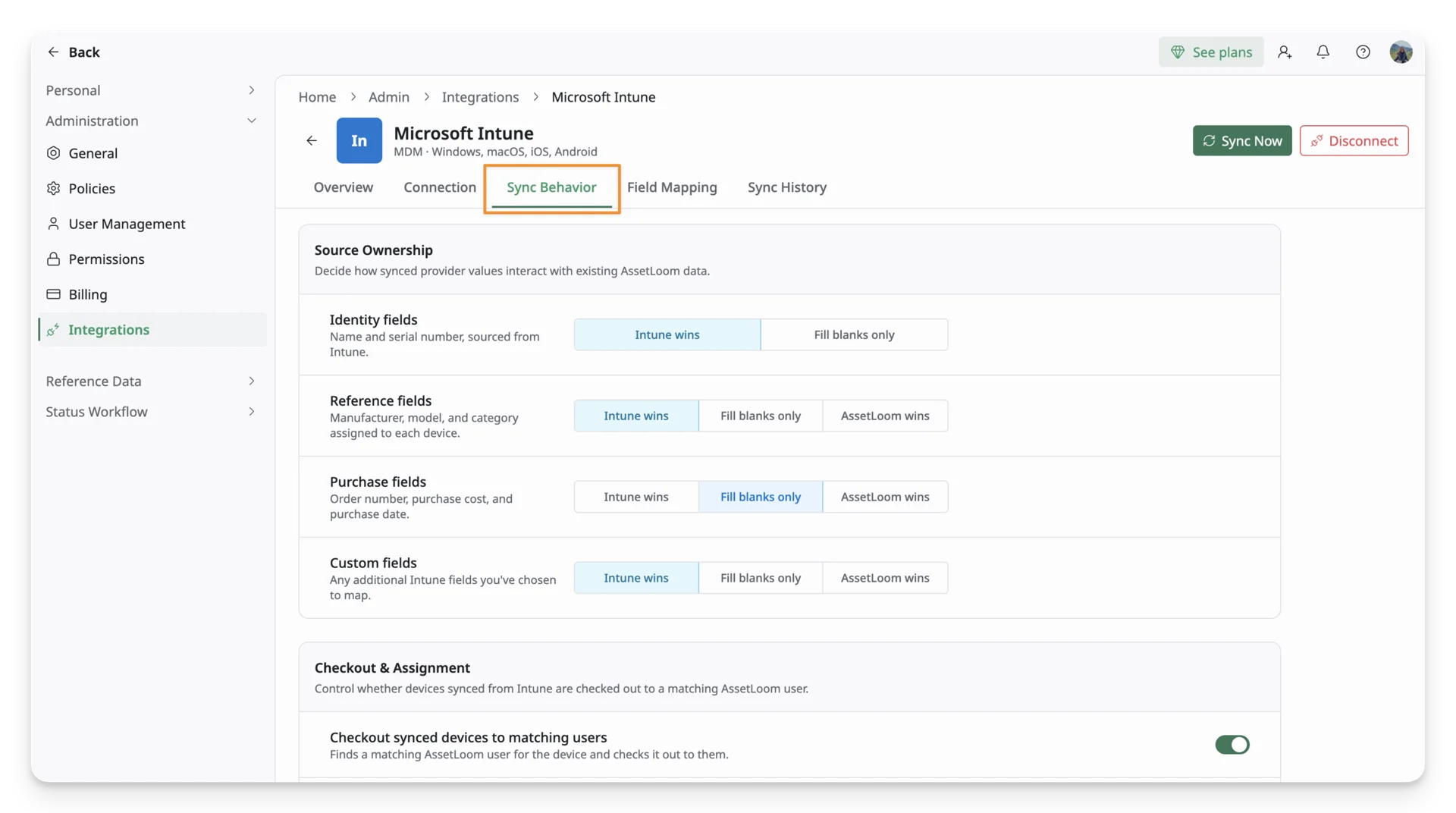
Task: Open the notifications bell
Action: tap(1323, 52)
